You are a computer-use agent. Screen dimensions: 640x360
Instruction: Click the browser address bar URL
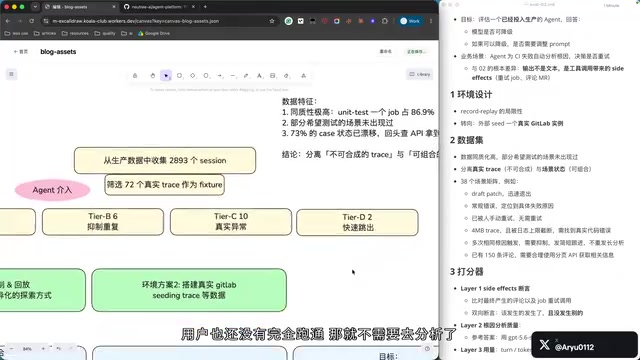coord(136,21)
